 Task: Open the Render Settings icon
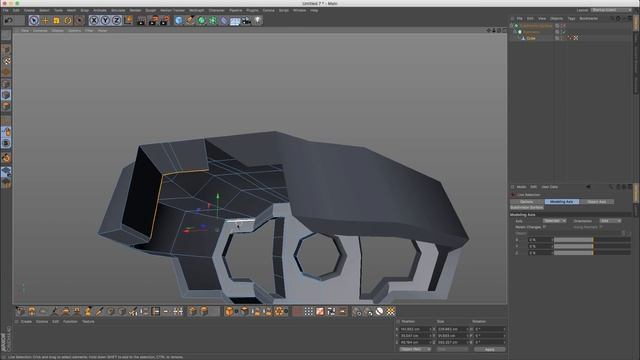(165, 20)
